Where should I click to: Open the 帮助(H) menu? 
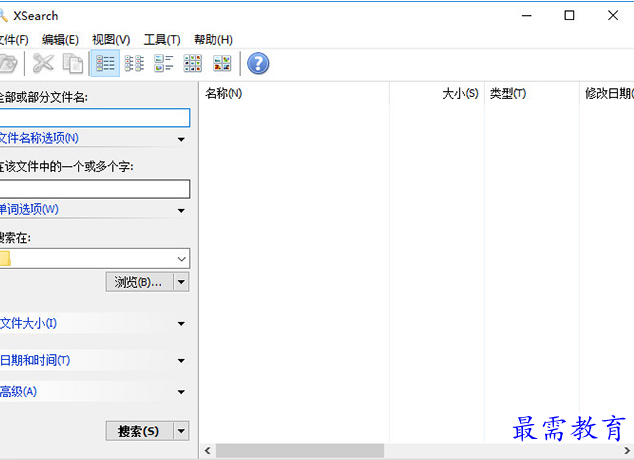pyautogui.click(x=213, y=40)
